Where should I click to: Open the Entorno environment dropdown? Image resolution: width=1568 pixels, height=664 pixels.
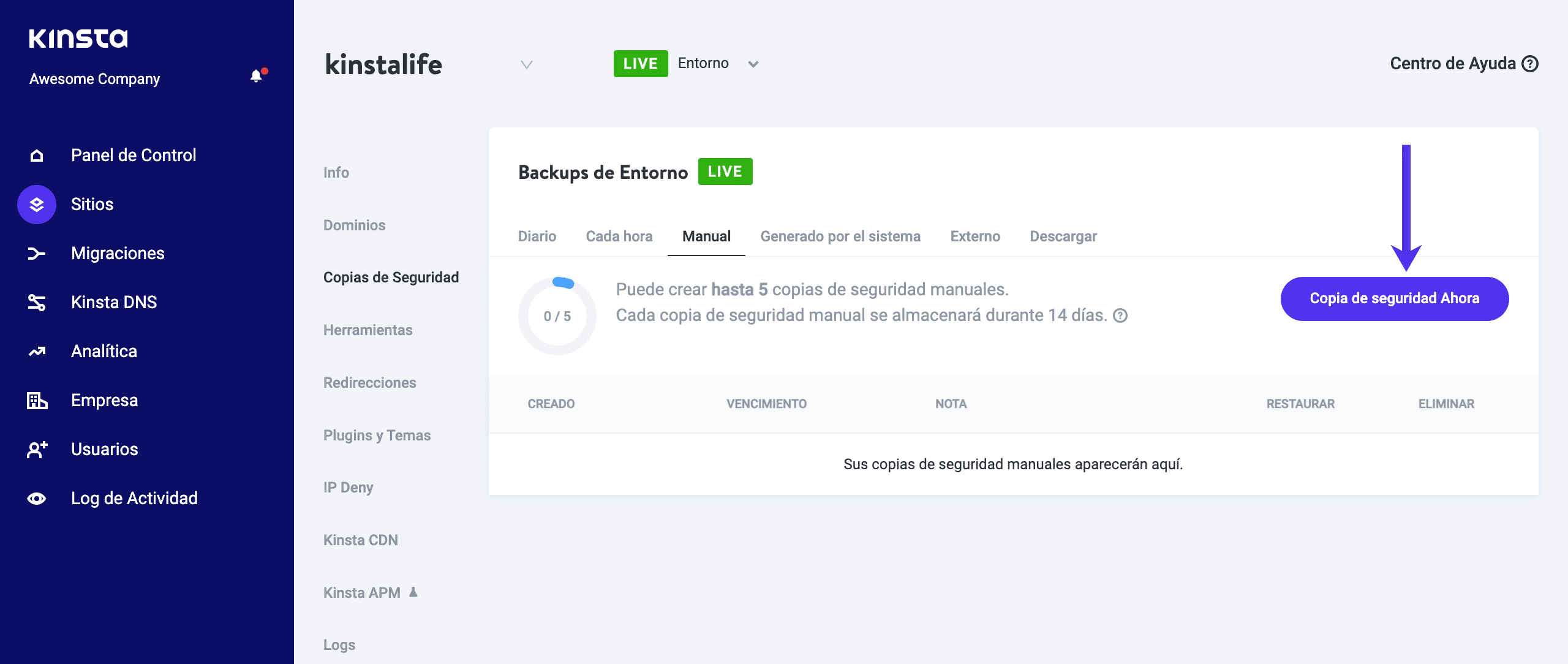click(x=753, y=64)
